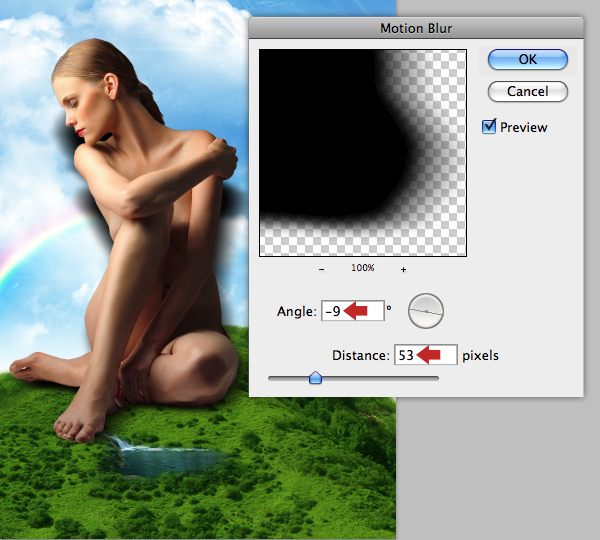The image size is (600, 540).
Task: Confirm Motion Blur with OK button
Action: [x=528, y=59]
